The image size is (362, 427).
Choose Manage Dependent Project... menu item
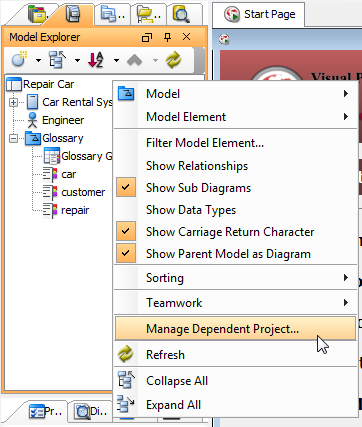point(235,329)
